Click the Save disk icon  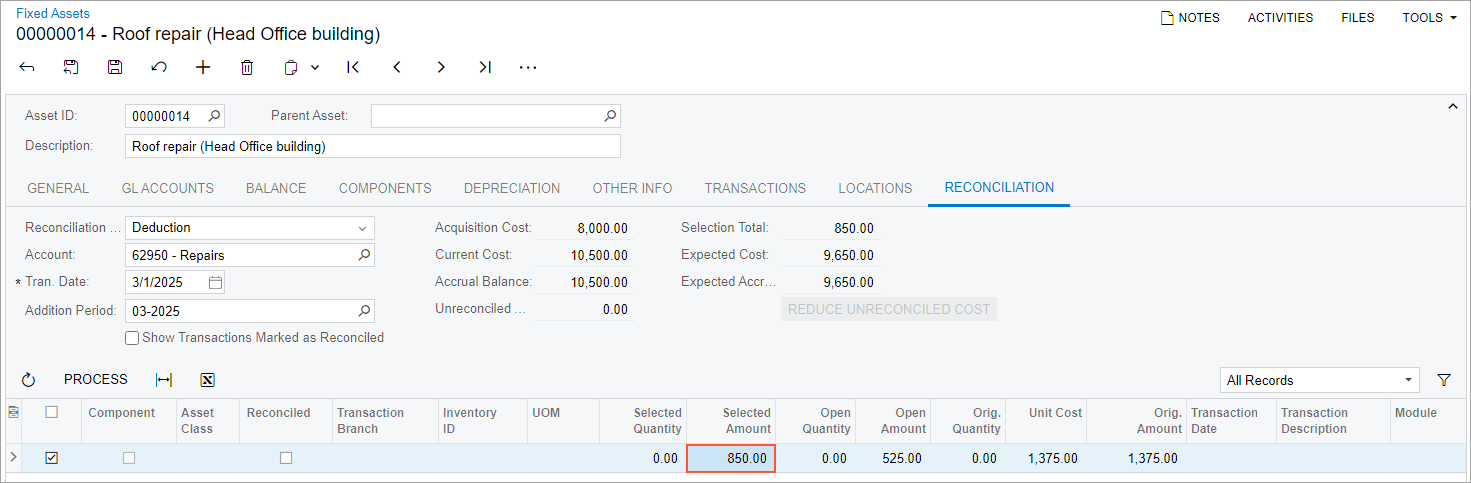click(x=115, y=67)
